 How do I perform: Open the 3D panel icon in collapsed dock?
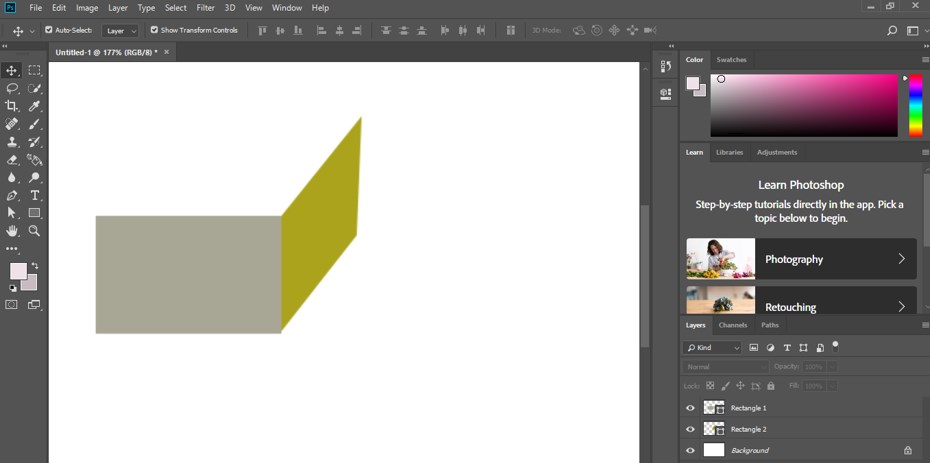pyautogui.click(x=665, y=93)
